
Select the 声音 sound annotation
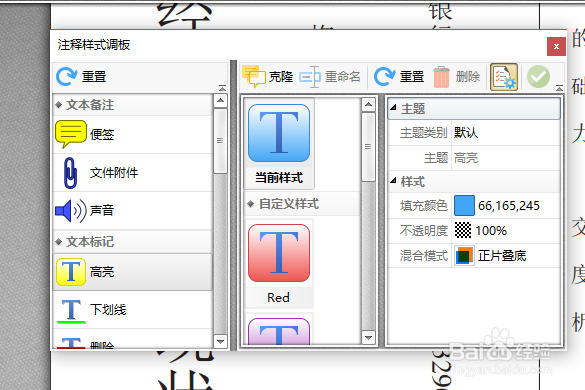pyautogui.click(x=133, y=210)
